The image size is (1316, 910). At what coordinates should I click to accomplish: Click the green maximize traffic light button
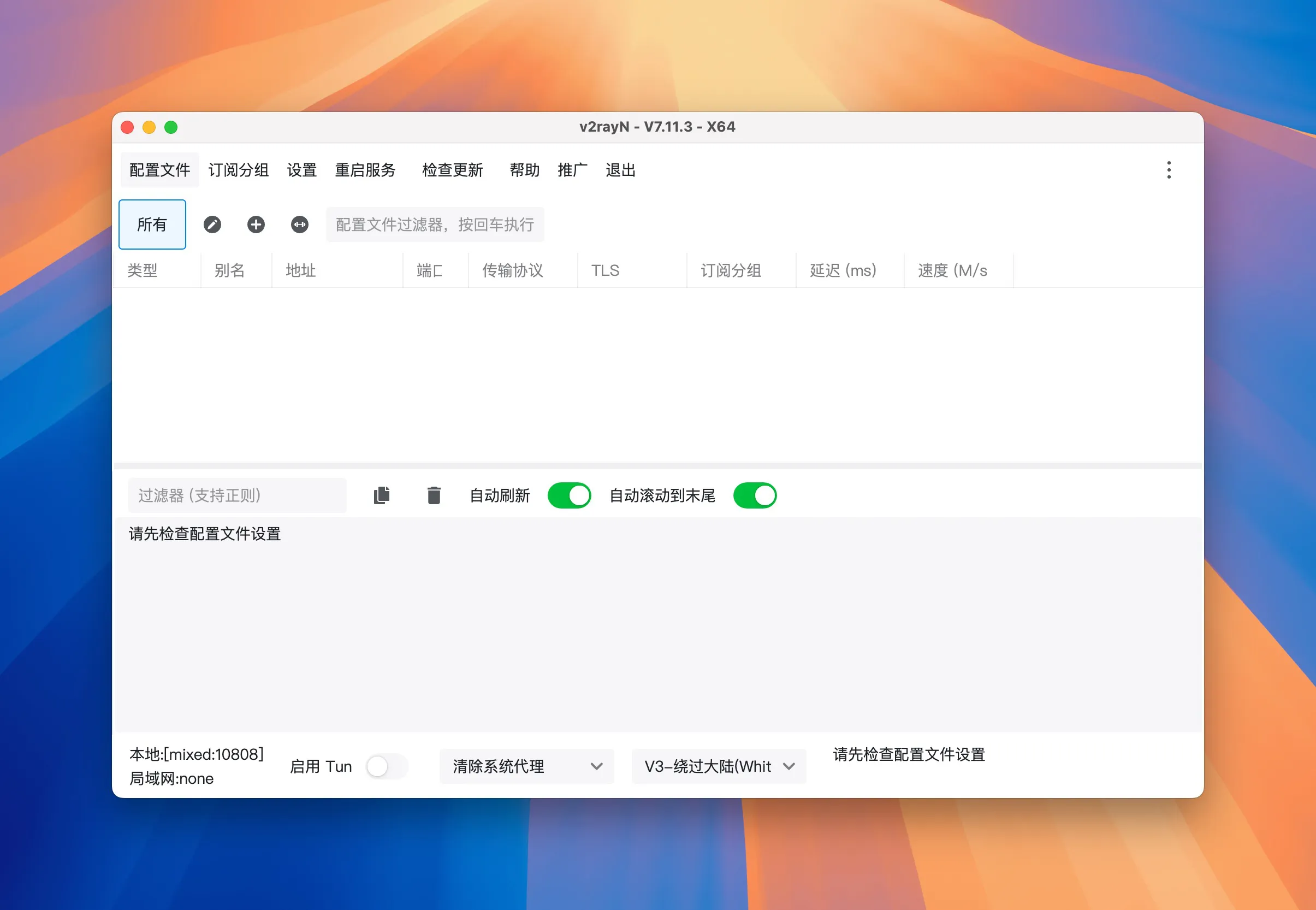[171, 127]
